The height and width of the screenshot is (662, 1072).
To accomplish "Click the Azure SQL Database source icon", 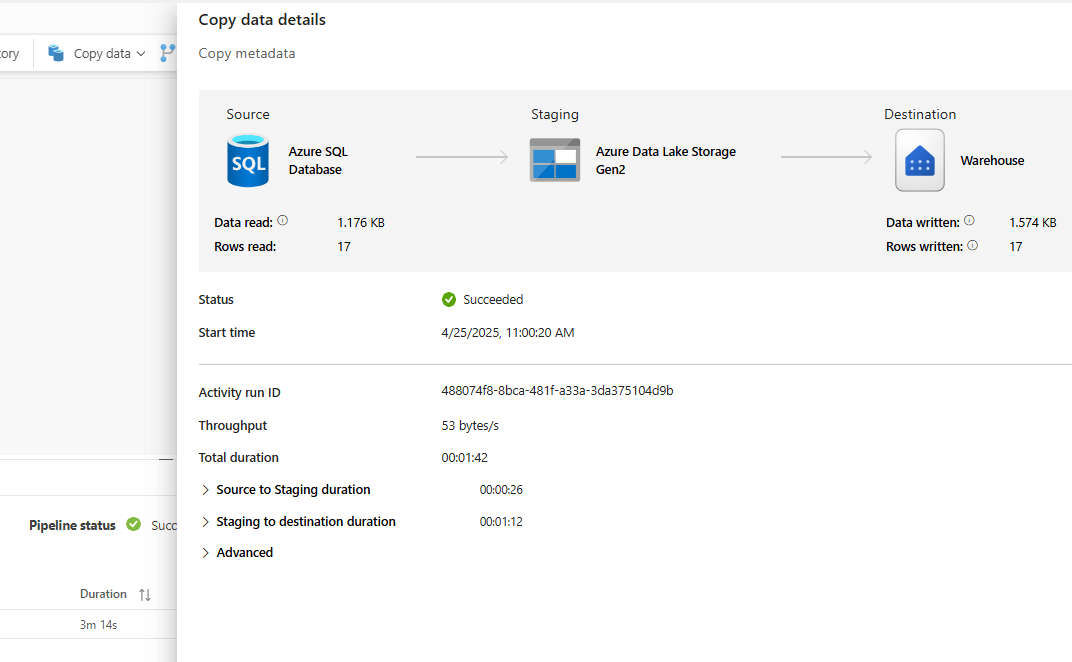I will point(247,160).
